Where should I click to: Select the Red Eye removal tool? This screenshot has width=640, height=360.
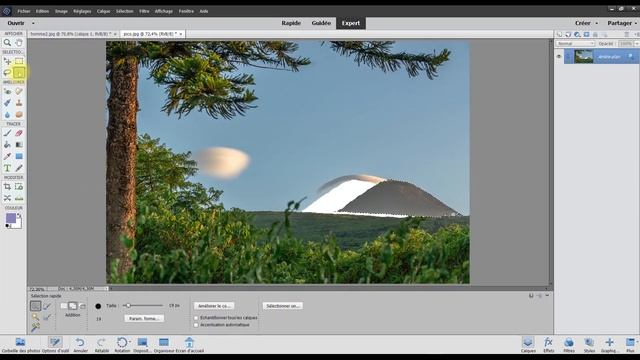click(7, 91)
